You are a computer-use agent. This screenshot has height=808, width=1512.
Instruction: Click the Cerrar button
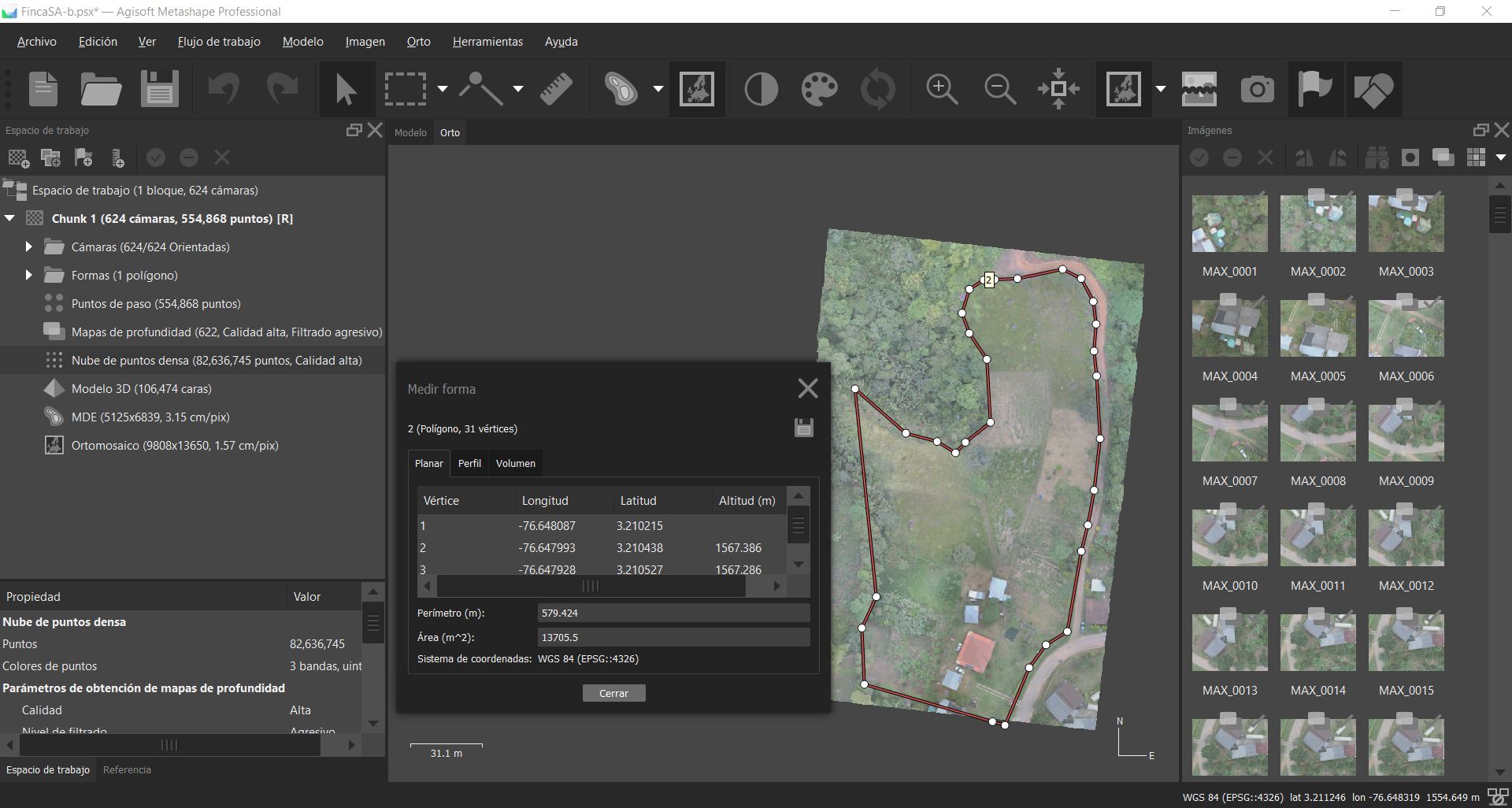[613, 693]
